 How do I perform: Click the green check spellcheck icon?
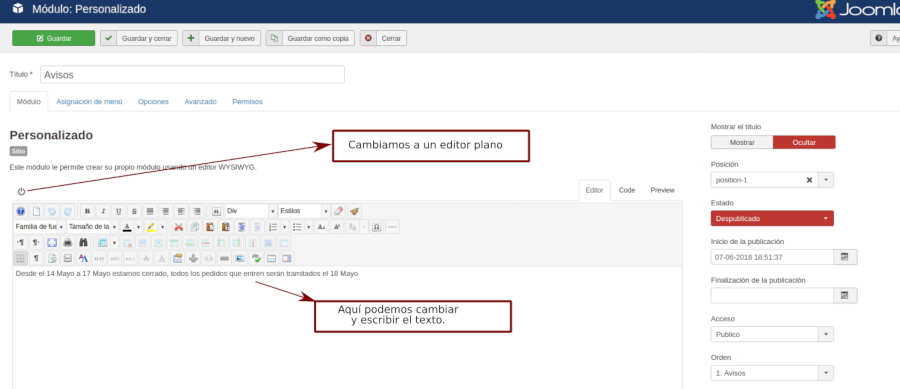coord(256,259)
